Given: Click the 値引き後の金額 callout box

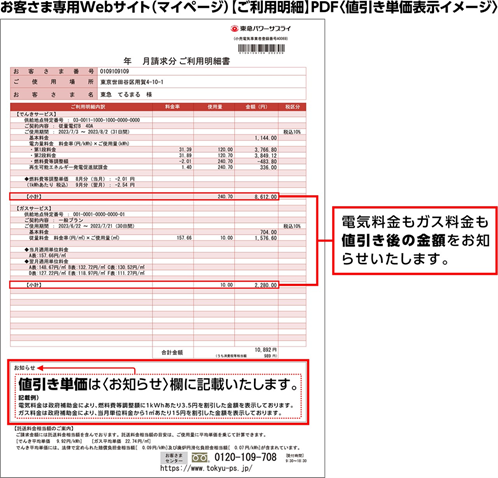Looking at the screenshot, I should [415, 240].
